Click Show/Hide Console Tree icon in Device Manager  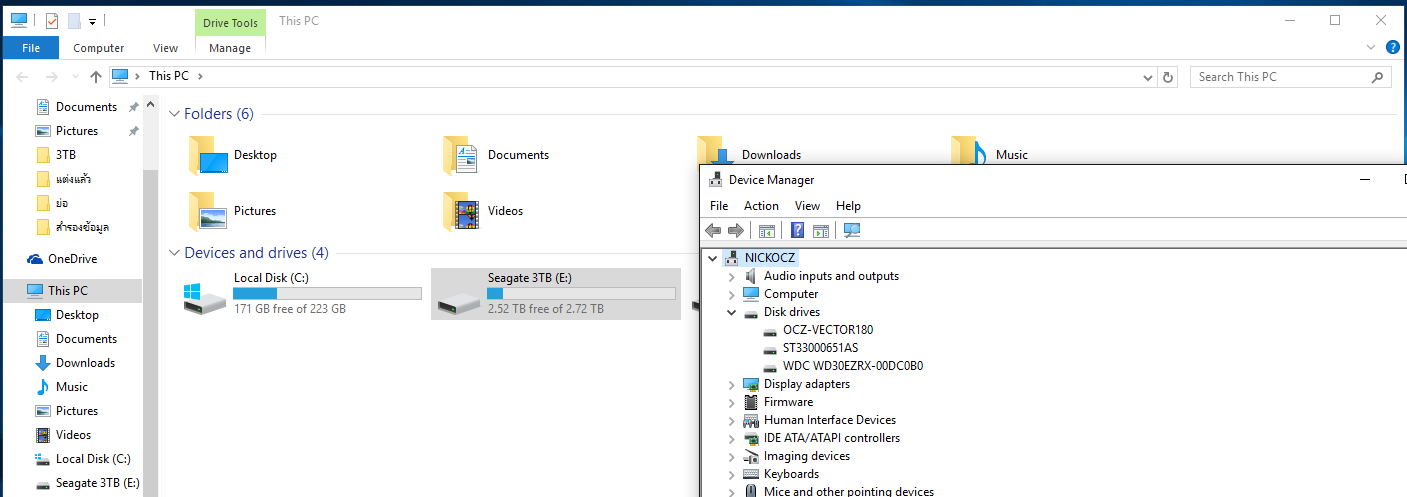[767, 231]
